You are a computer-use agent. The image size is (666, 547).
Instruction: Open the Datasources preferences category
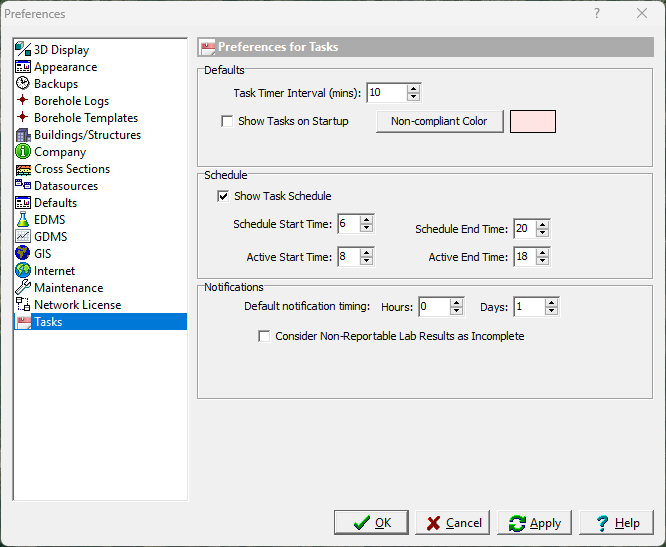66,186
